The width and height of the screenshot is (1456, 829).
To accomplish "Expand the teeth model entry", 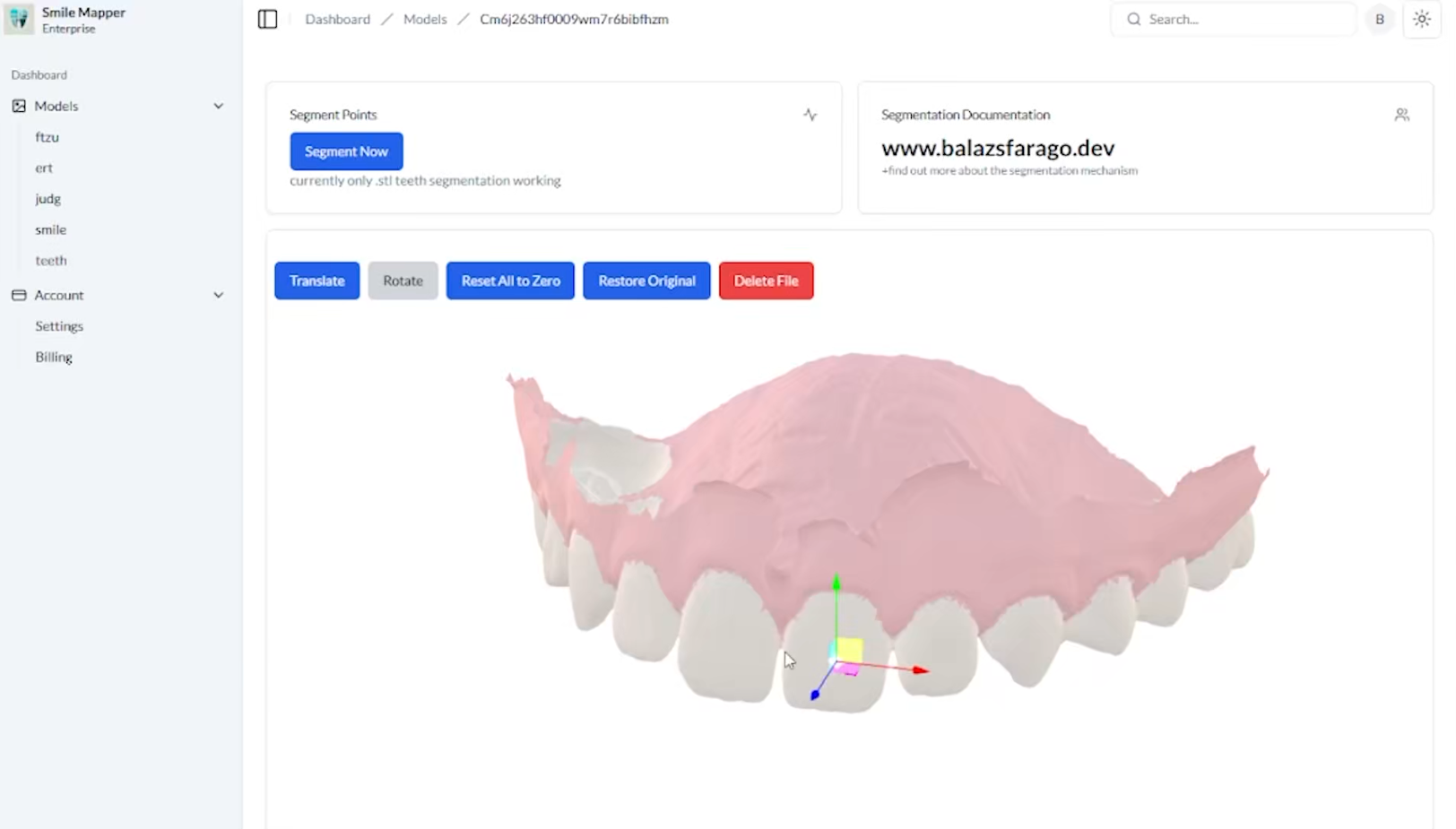I will (x=51, y=260).
